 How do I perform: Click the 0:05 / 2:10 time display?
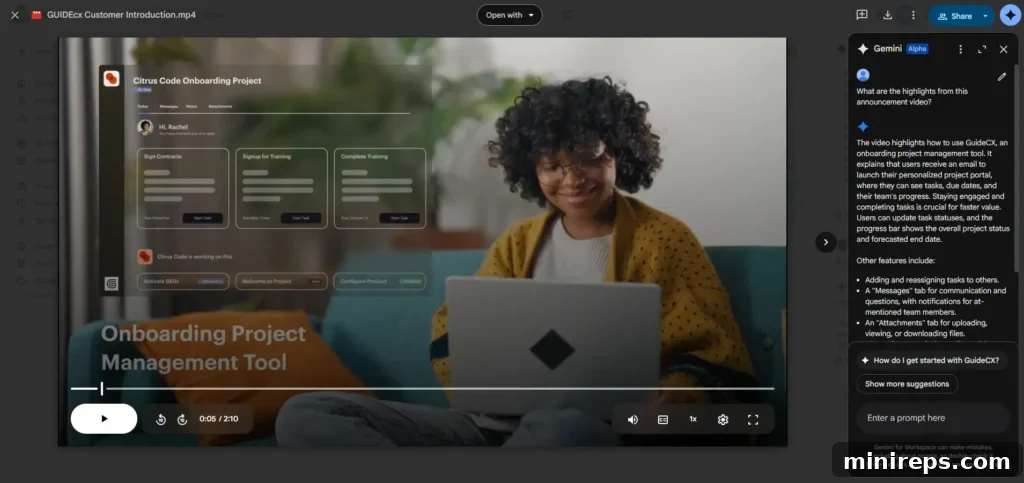click(219, 419)
